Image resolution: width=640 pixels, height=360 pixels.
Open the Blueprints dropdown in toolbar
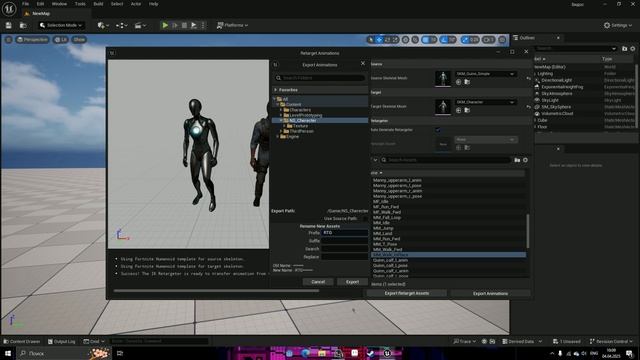point(121,25)
